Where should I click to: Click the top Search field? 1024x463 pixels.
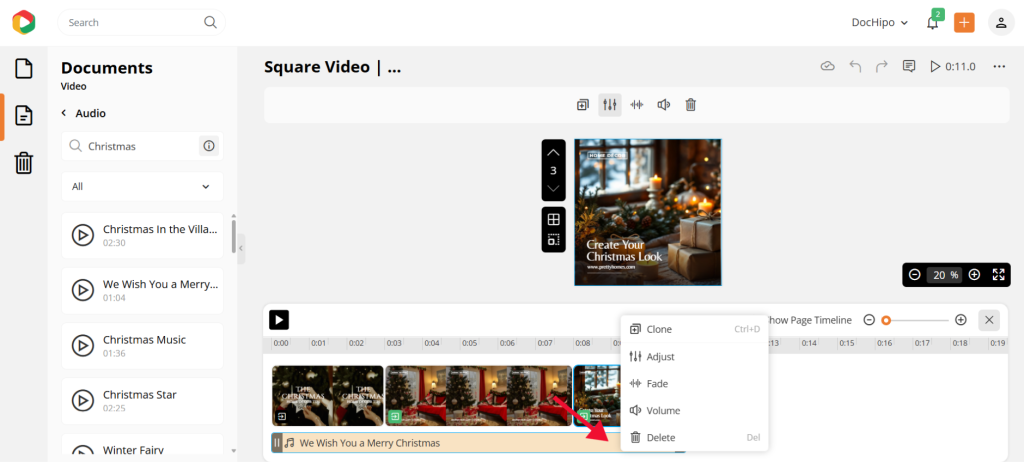(141, 22)
